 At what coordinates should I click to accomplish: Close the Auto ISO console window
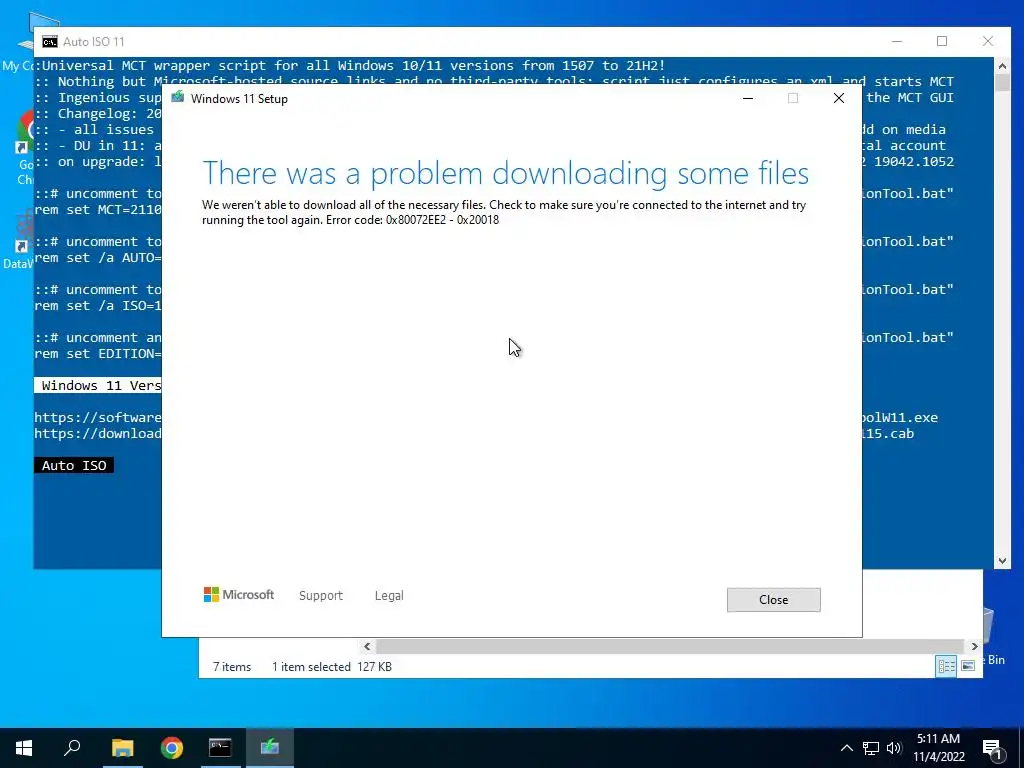tap(987, 41)
